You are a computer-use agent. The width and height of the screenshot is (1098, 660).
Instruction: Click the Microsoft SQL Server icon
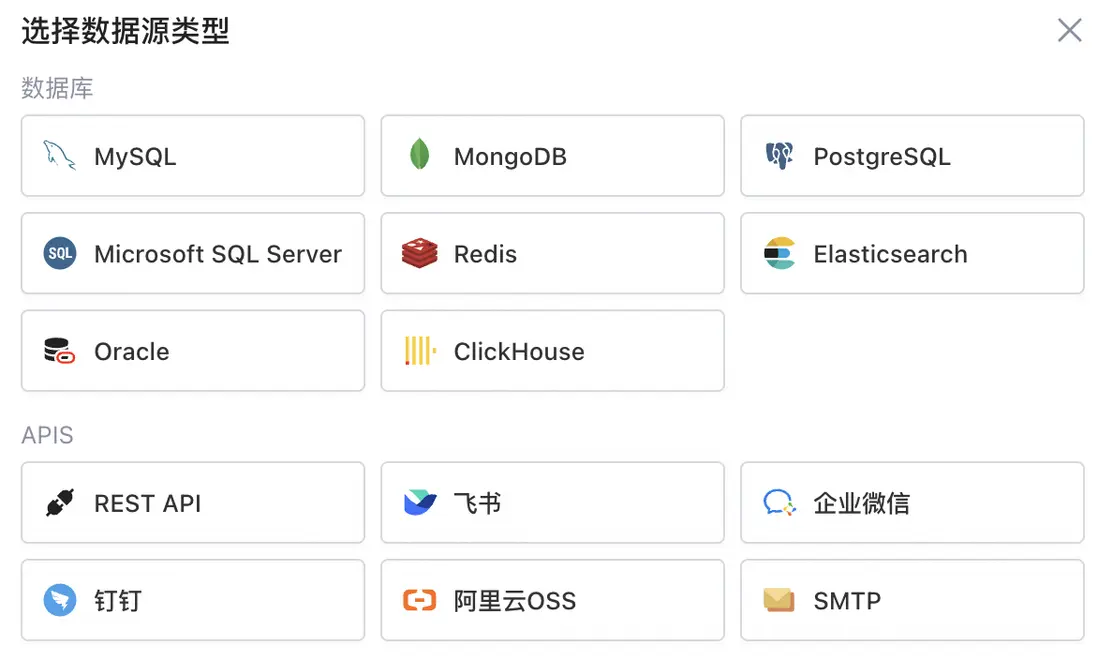[x=60, y=254]
